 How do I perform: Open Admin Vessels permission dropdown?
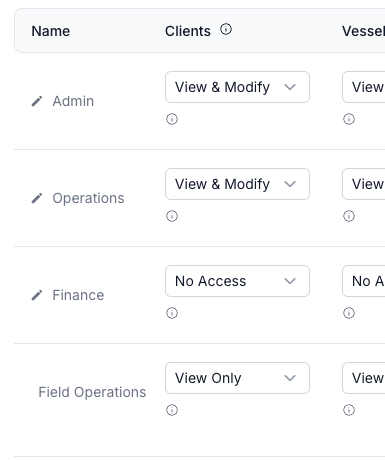[364, 87]
